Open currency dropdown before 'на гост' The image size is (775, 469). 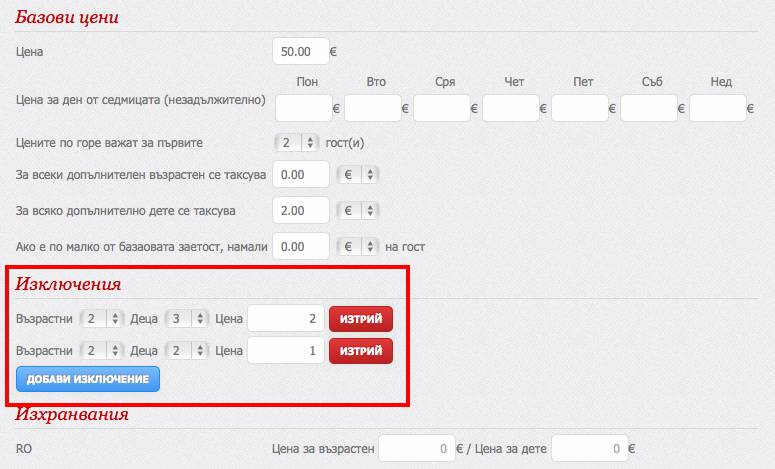[x=358, y=247]
